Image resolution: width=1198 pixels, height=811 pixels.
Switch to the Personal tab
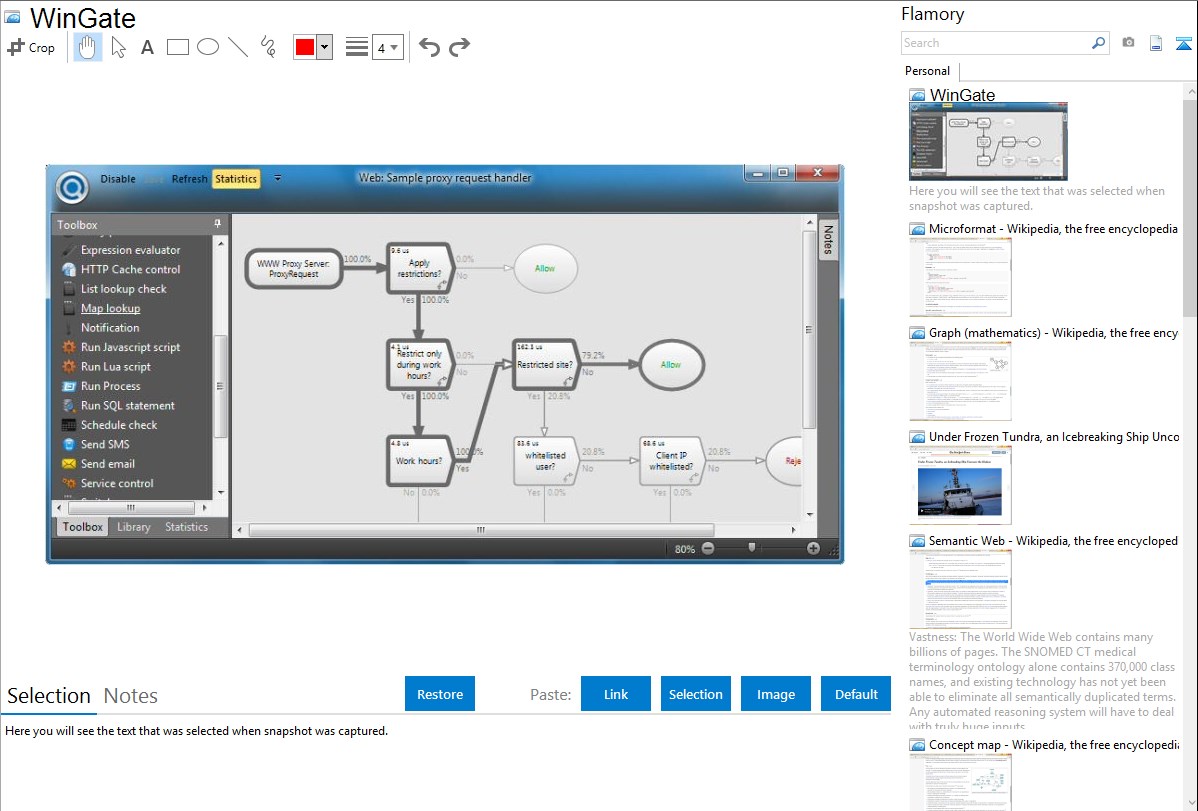927,70
